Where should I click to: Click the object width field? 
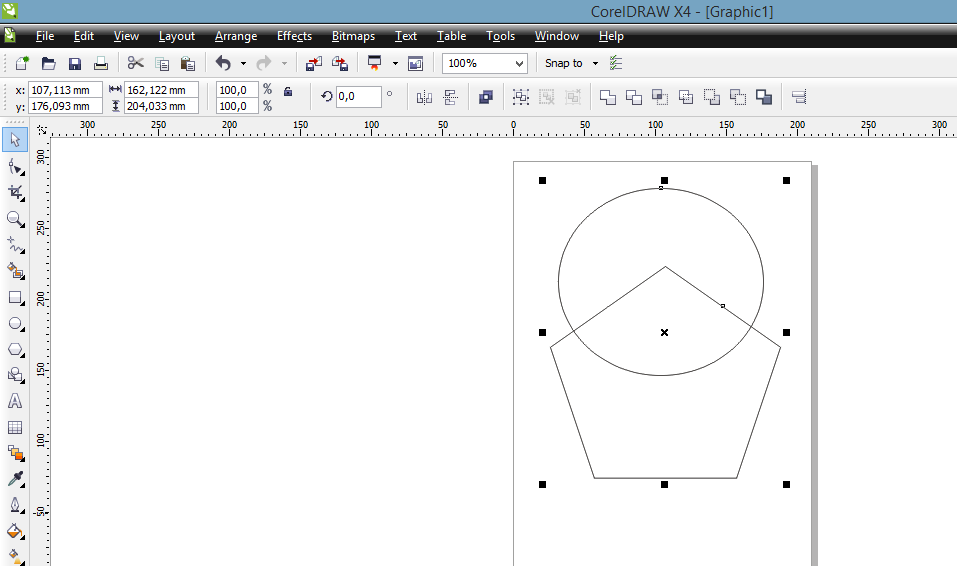click(161, 90)
